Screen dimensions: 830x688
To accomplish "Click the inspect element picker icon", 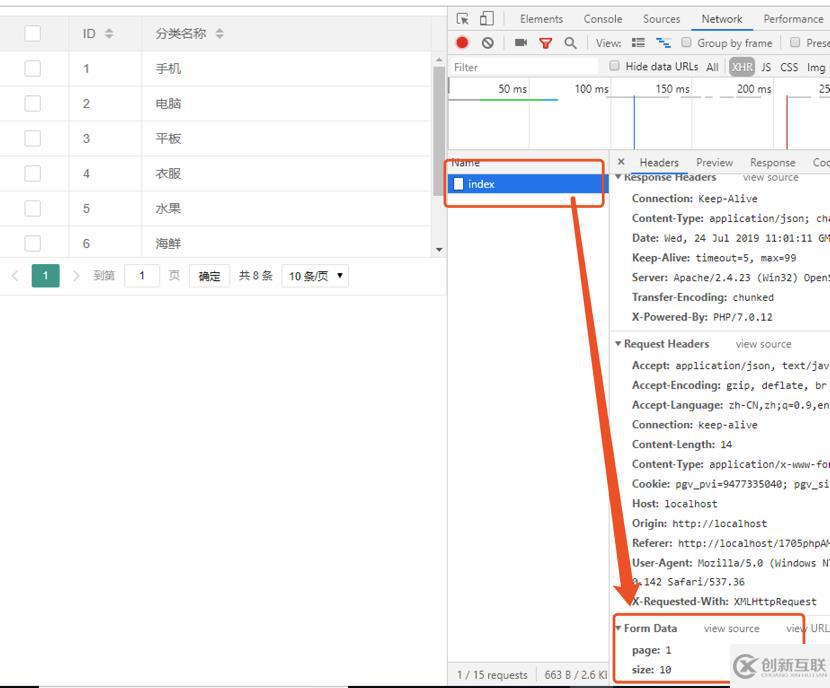I will click(x=462, y=19).
